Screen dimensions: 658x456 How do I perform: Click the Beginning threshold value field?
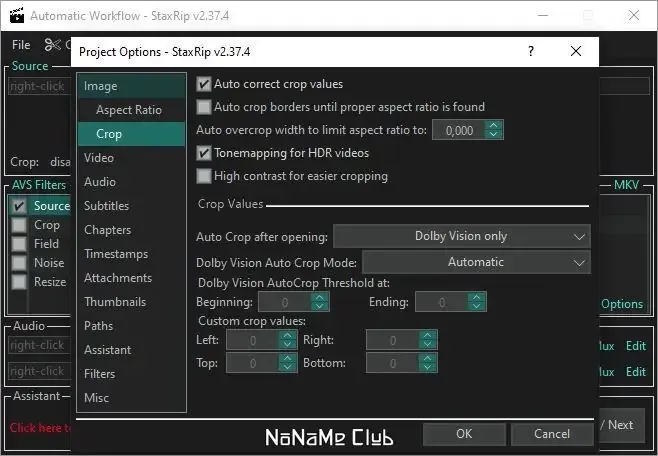click(x=285, y=302)
